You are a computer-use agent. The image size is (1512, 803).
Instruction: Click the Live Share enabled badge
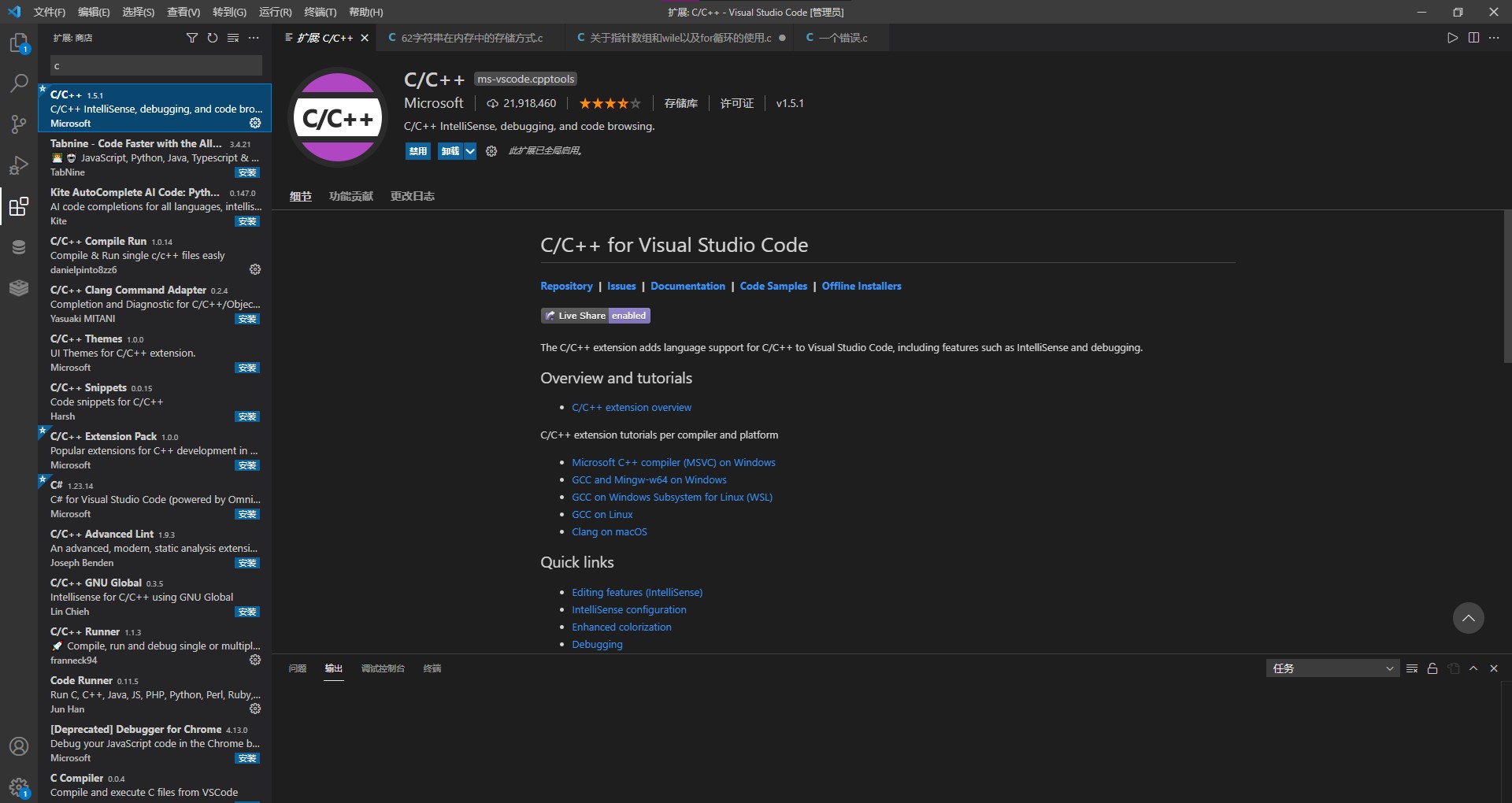coord(595,316)
